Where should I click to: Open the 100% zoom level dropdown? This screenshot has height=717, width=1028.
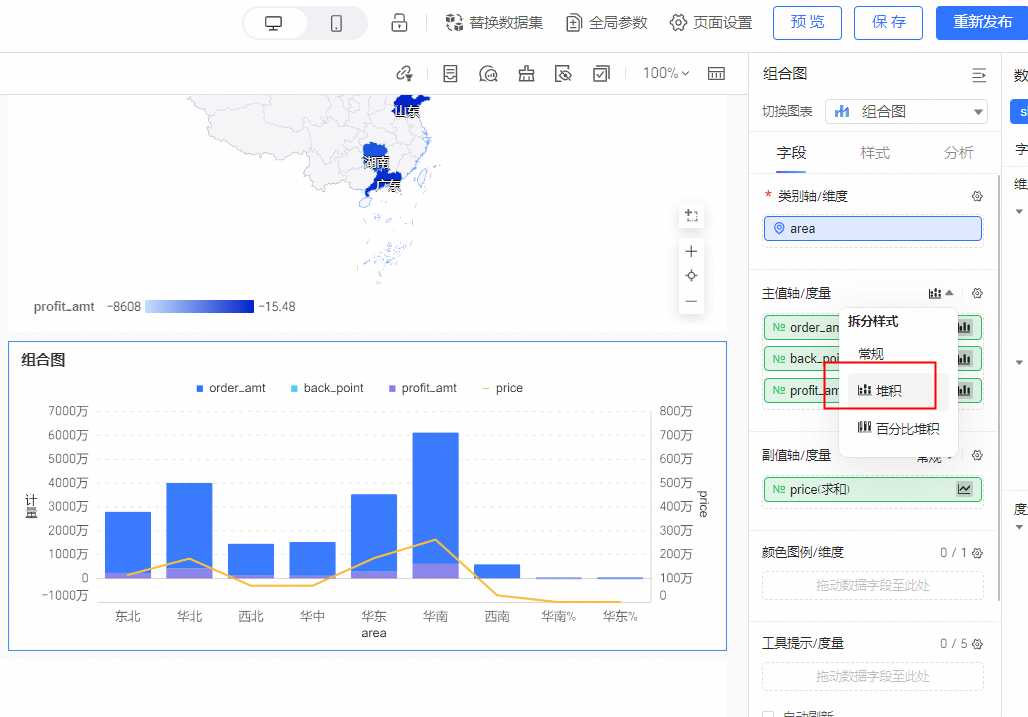click(x=665, y=73)
